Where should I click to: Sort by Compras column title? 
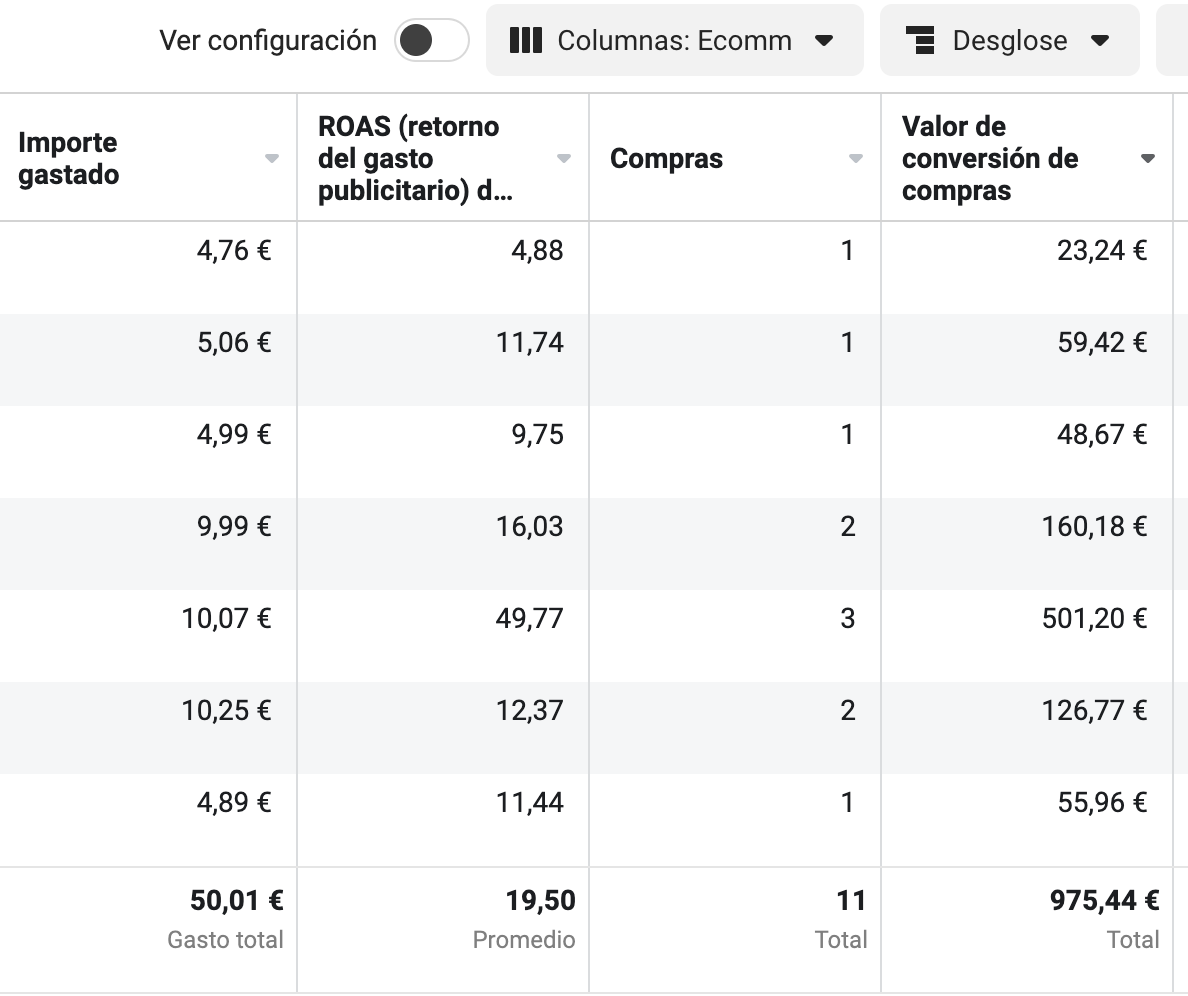[666, 158]
